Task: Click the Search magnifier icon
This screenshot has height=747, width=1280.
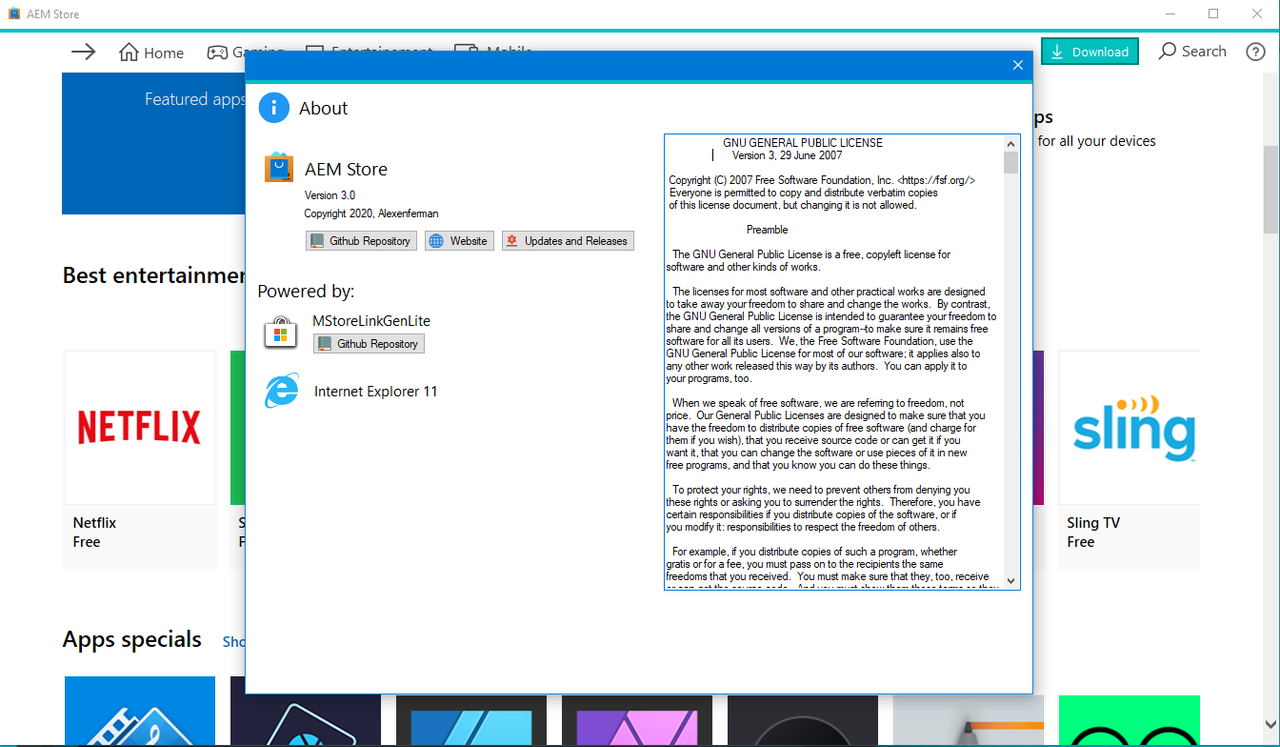Action: coord(1167,51)
